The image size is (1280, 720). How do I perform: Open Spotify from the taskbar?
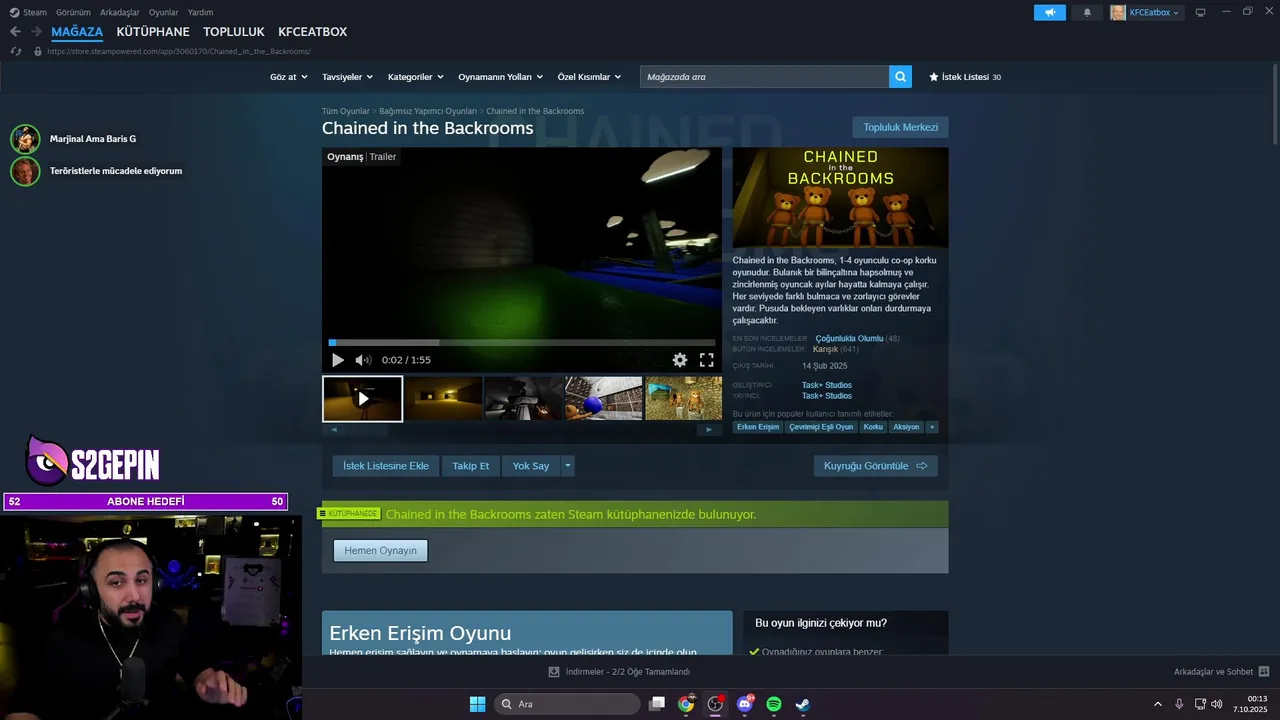click(773, 704)
